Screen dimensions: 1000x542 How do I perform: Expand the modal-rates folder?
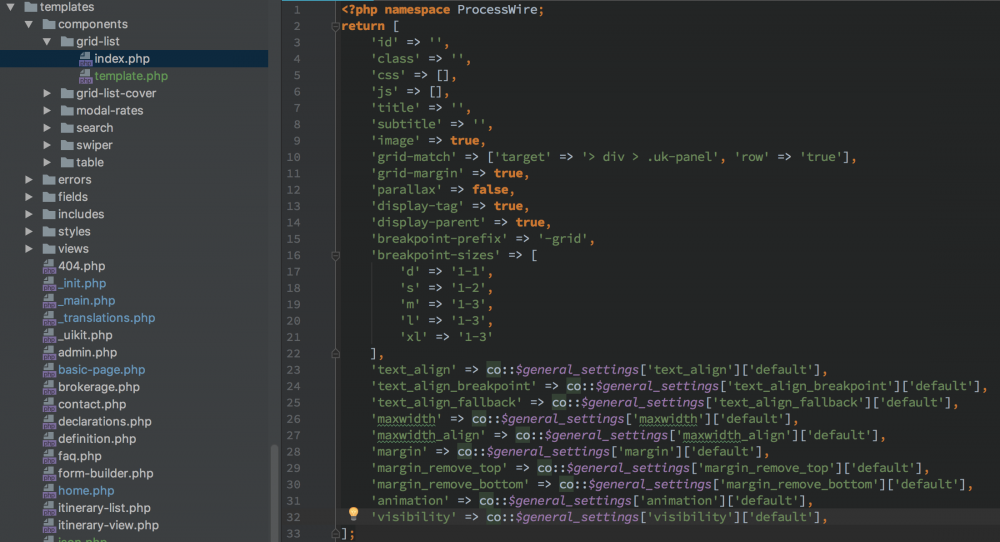point(47,110)
